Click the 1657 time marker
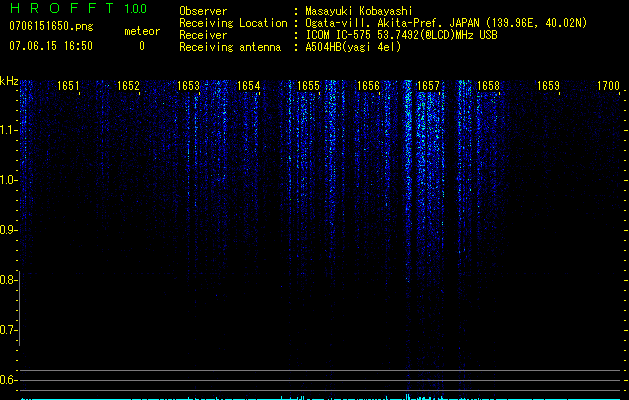 (x=428, y=86)
